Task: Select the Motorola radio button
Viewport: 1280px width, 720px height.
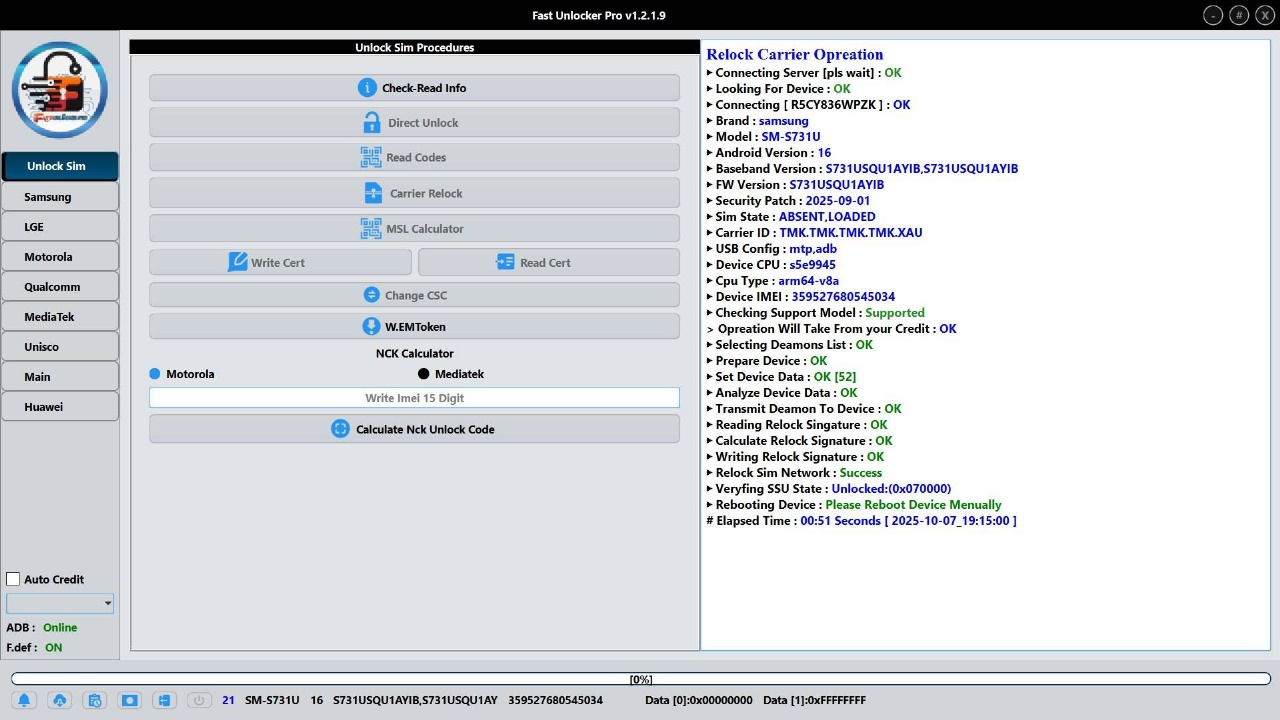Action: pyautogui.click(x=155, y=374)
